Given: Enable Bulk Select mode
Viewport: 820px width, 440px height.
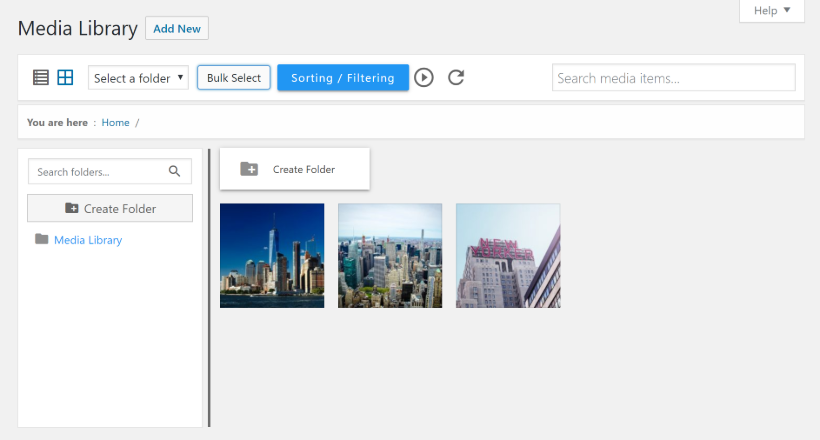Looking at the screenshot, I should coord(234,77).
